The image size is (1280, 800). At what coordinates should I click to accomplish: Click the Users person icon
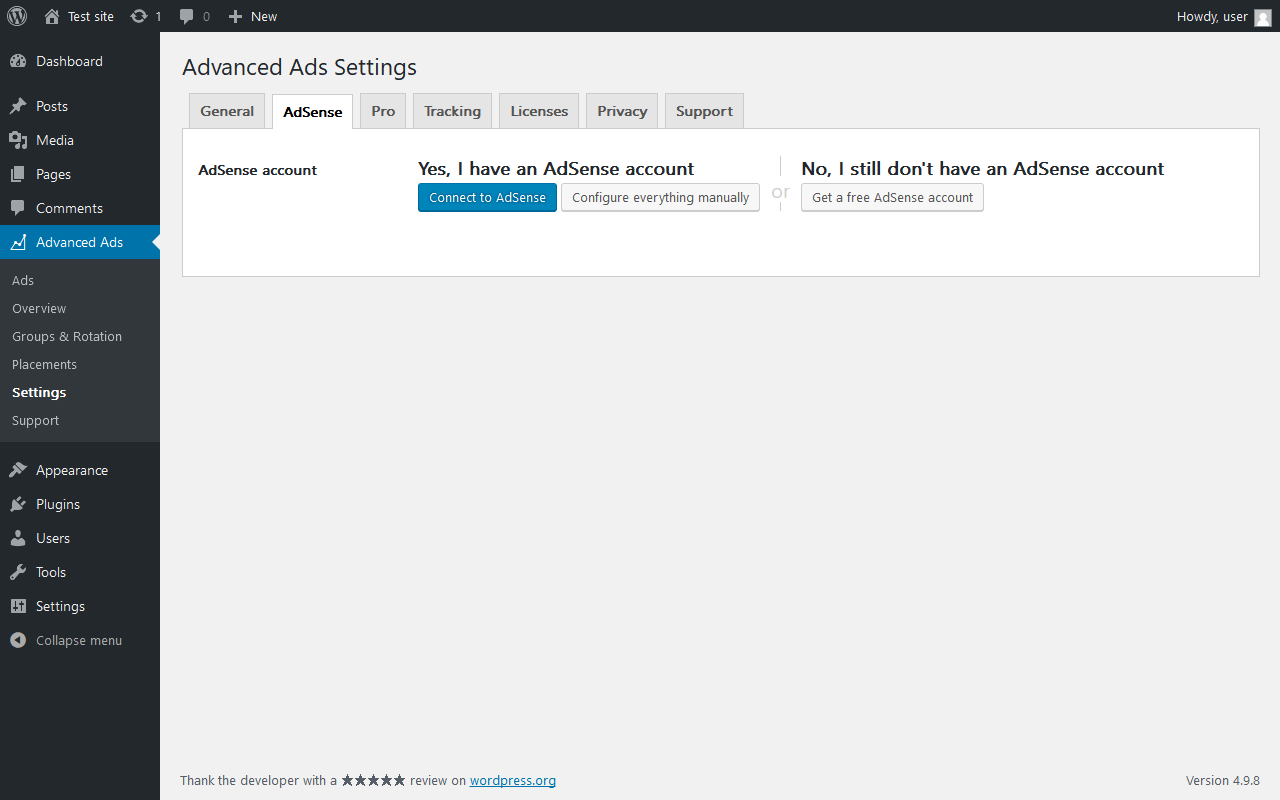pos(18,538)
